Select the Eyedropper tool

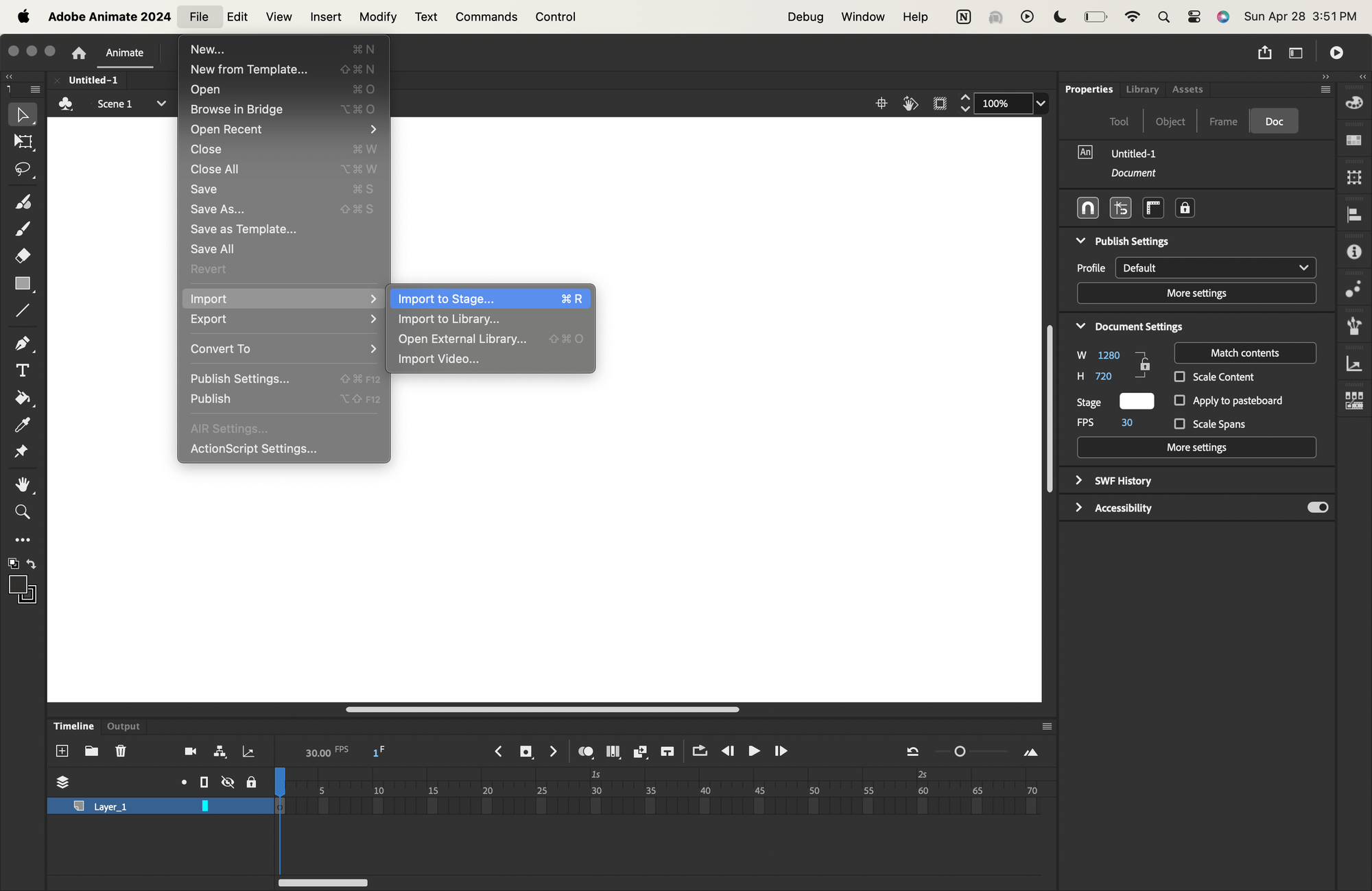click(23, 425)
